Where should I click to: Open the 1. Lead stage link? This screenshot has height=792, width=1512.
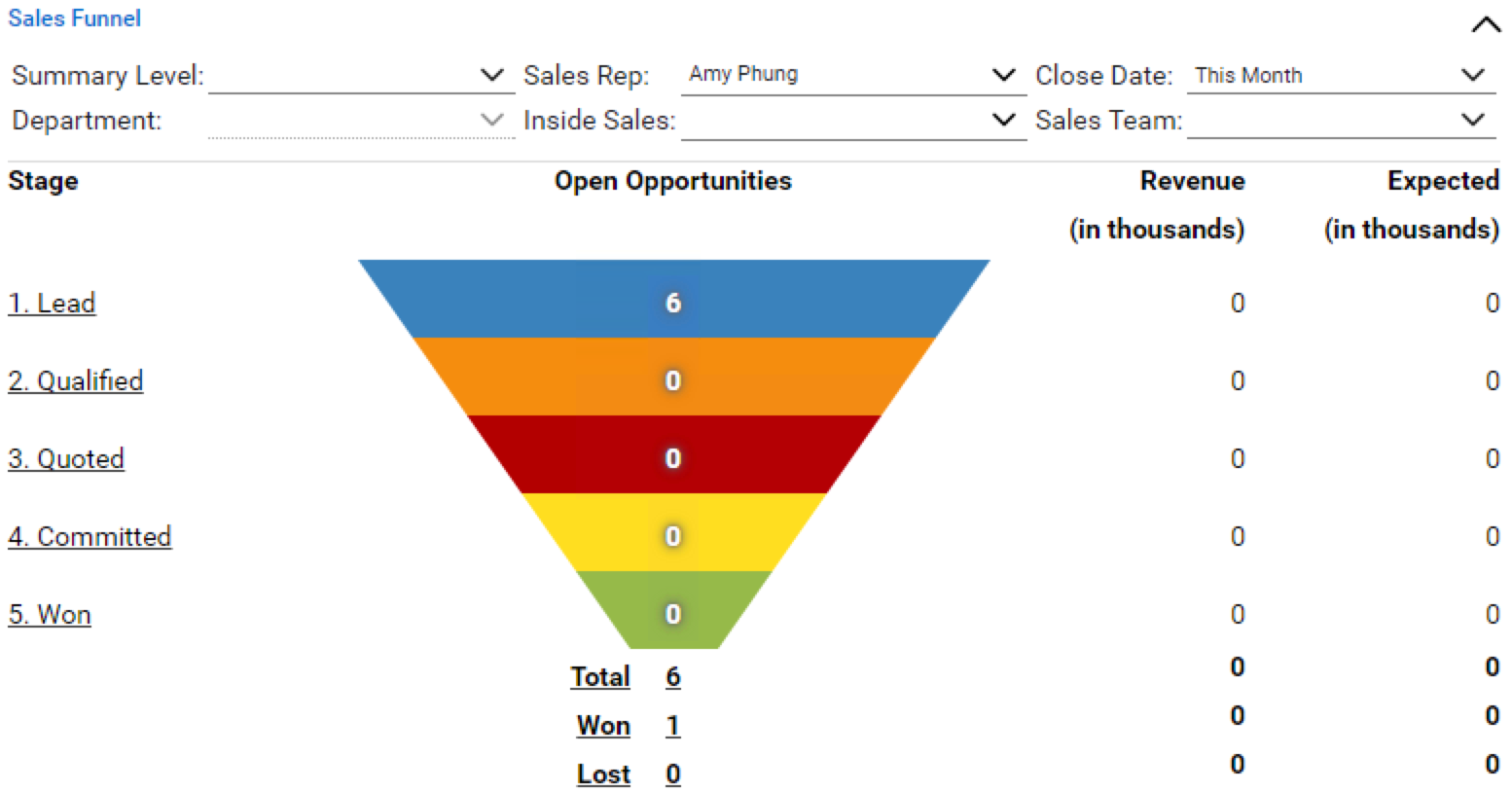(x=53, y=304)
